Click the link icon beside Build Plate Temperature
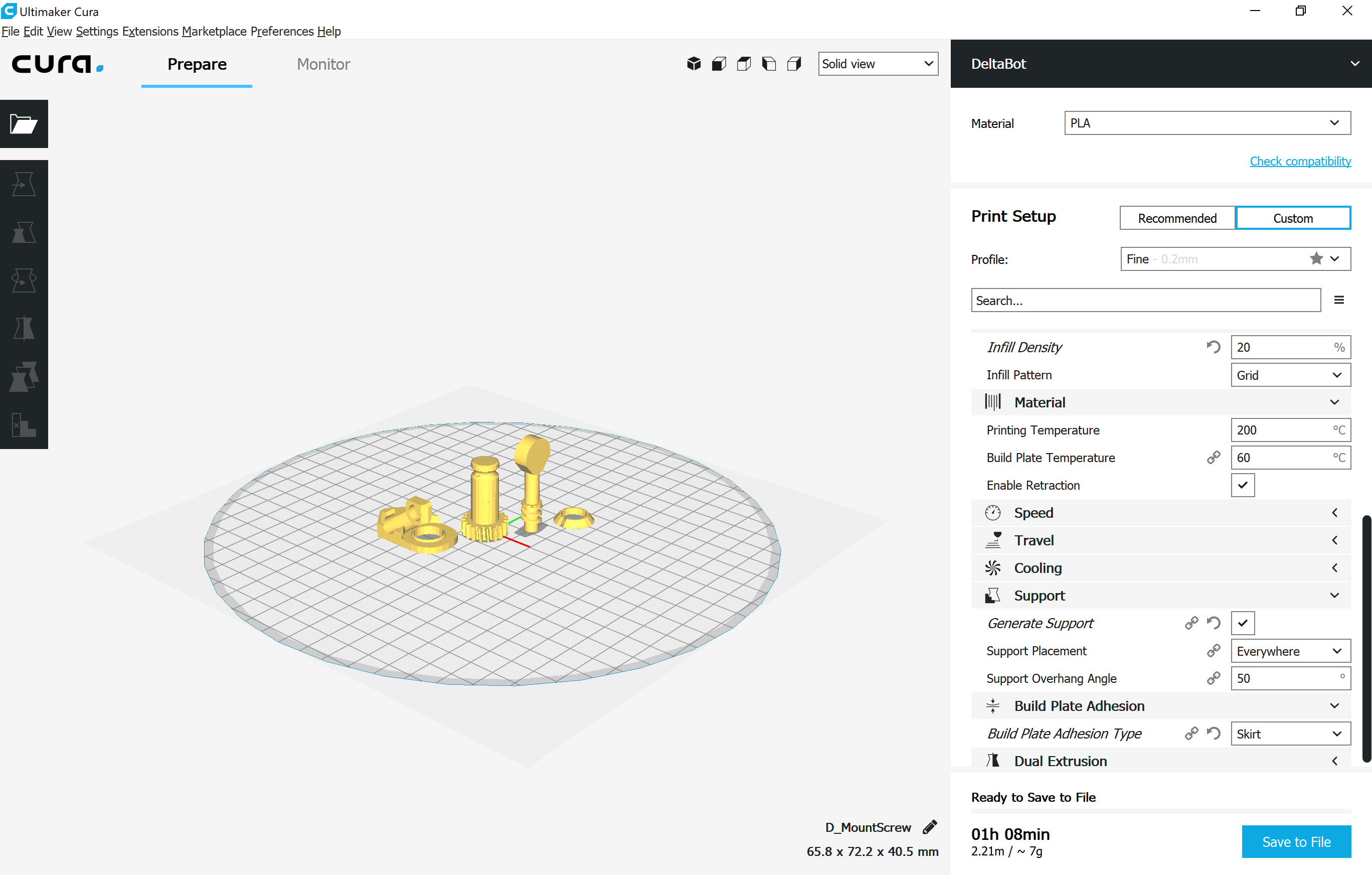The width and height of the screenshot is (1372, 875). (1213, 458)
